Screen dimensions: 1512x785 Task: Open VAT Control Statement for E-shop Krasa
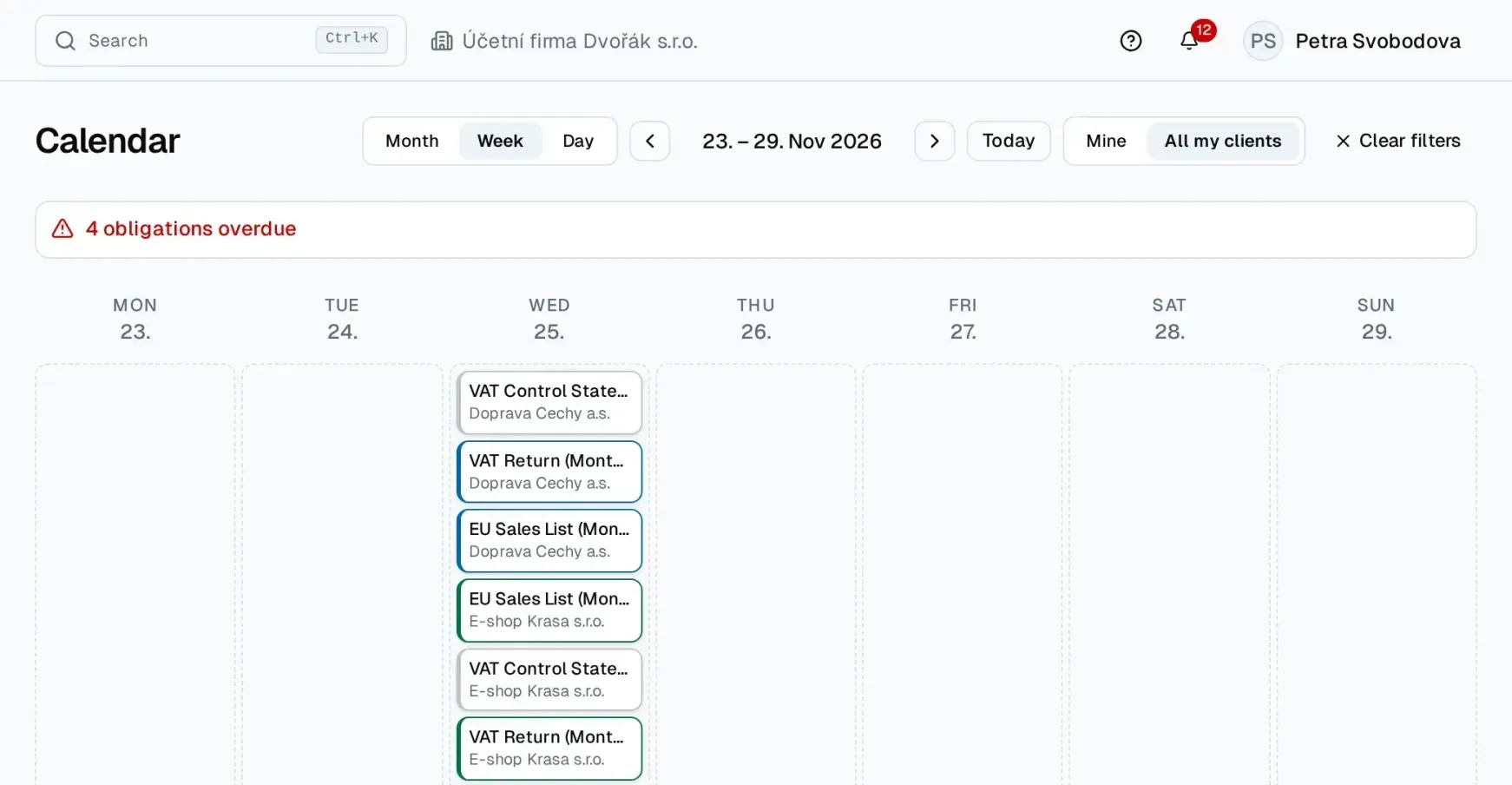549,679
